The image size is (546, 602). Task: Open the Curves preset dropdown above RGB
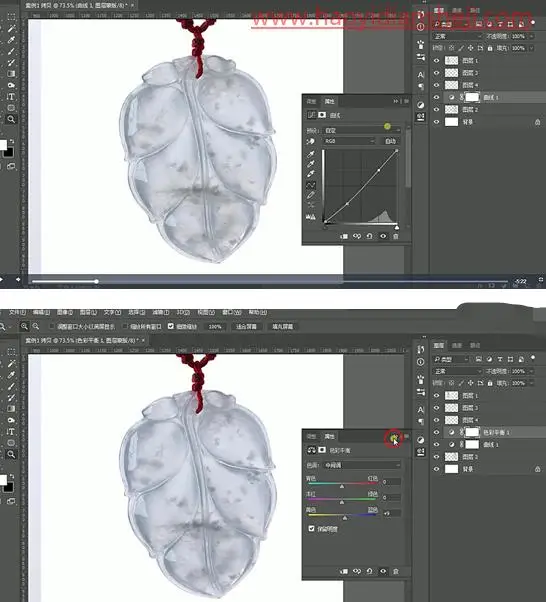[x=362, y=131]
